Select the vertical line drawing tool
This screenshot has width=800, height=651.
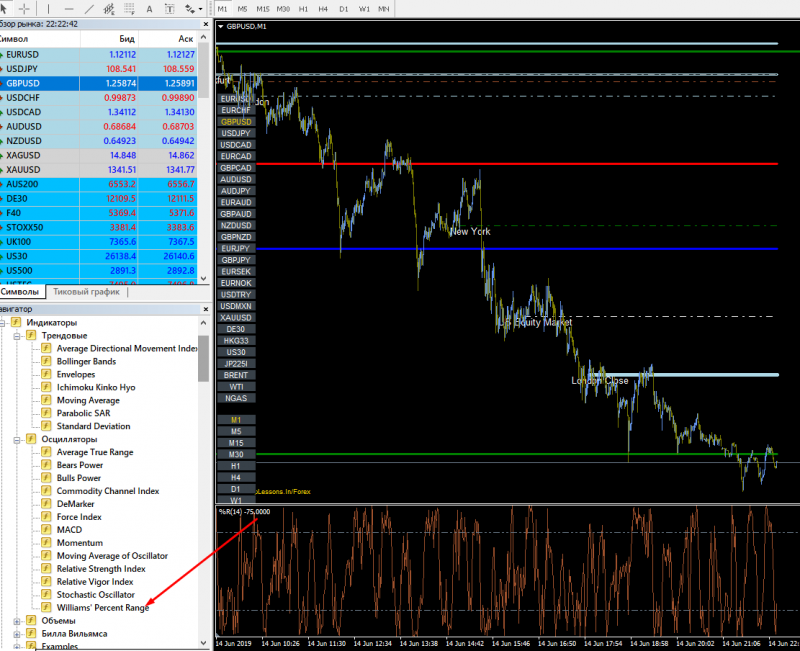click(x=49, y=9)
